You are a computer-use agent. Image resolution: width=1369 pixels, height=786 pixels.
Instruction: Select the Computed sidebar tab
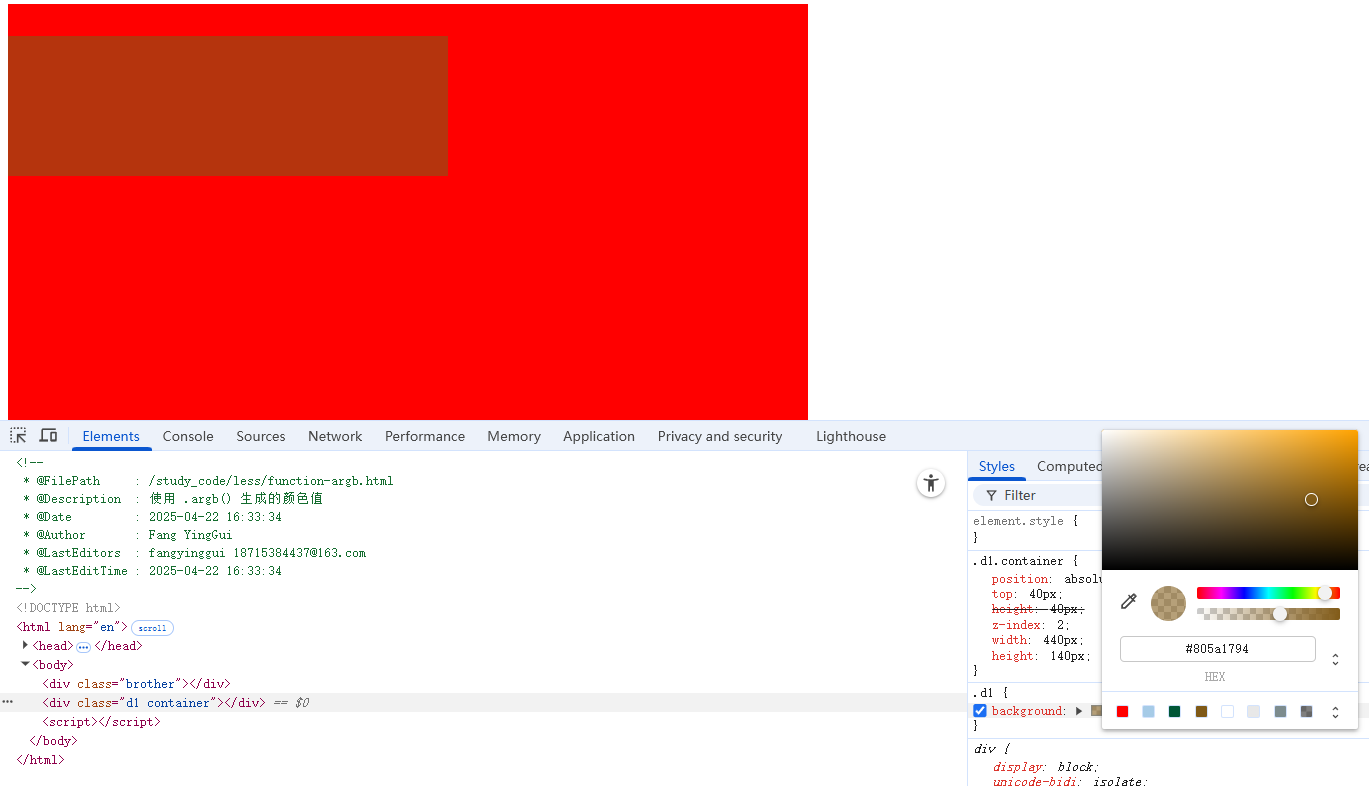click(x=1068, y=467)
